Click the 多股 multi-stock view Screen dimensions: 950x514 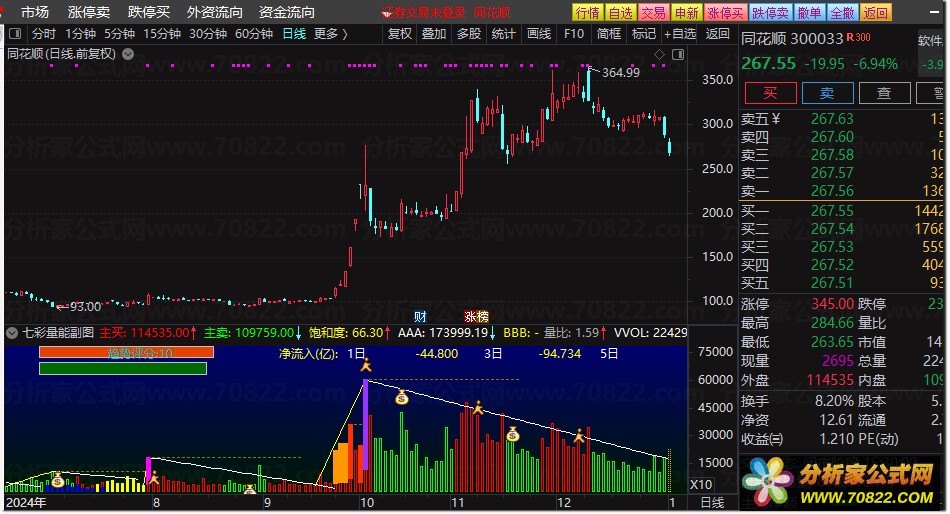tap(469, 34)
